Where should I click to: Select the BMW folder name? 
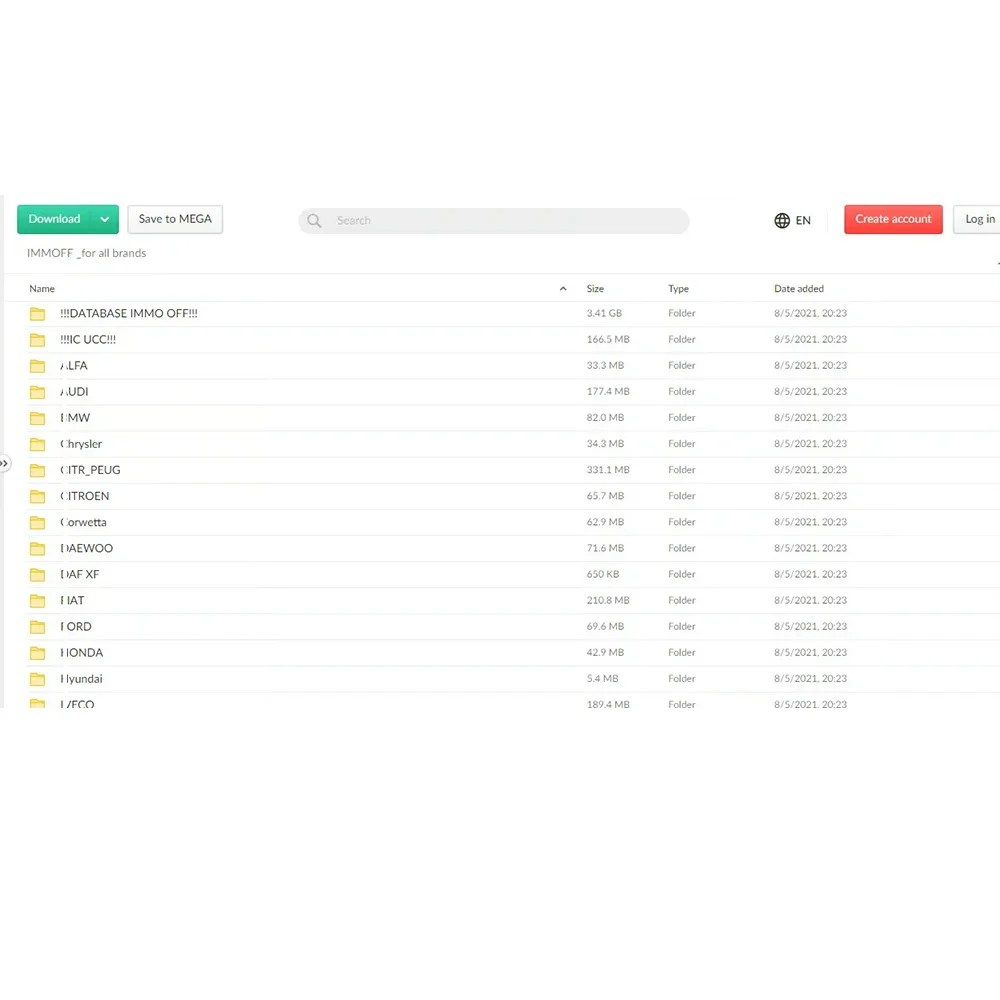tap(75, 418)
